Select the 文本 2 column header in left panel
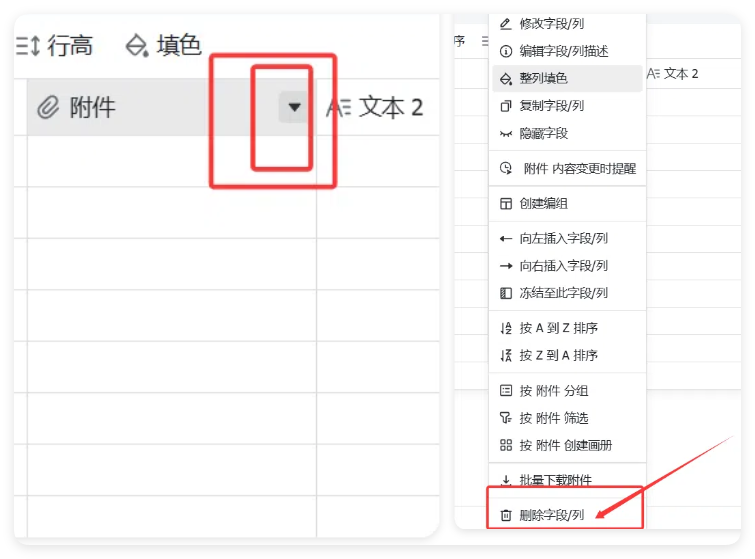 coord(378,107)
